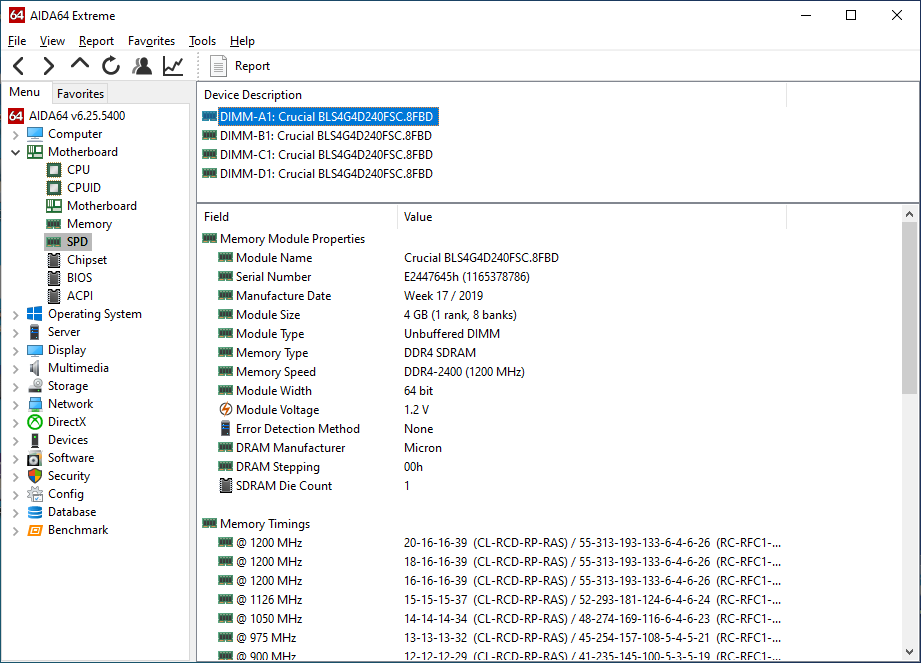Expand the Operating System node

[16, 315]
